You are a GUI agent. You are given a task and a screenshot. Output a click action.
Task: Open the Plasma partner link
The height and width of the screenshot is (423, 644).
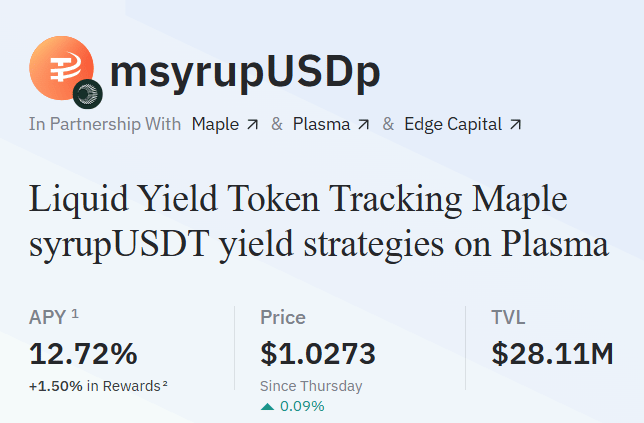click(x=321, y=125)
